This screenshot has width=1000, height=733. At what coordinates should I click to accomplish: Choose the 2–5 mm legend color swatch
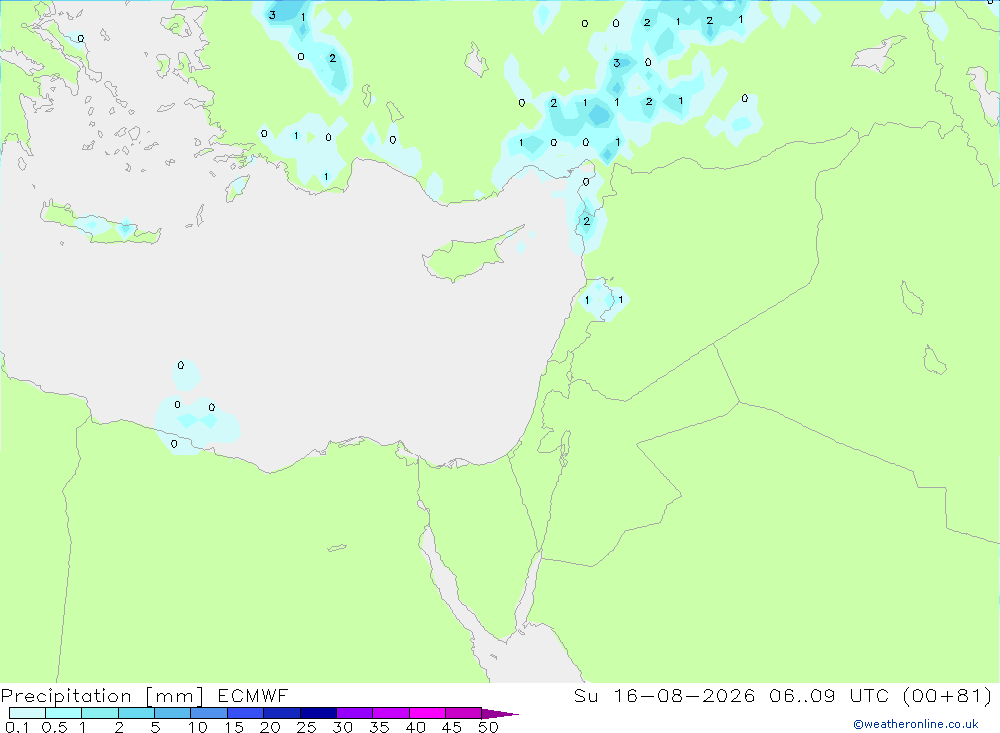[136, 713]
